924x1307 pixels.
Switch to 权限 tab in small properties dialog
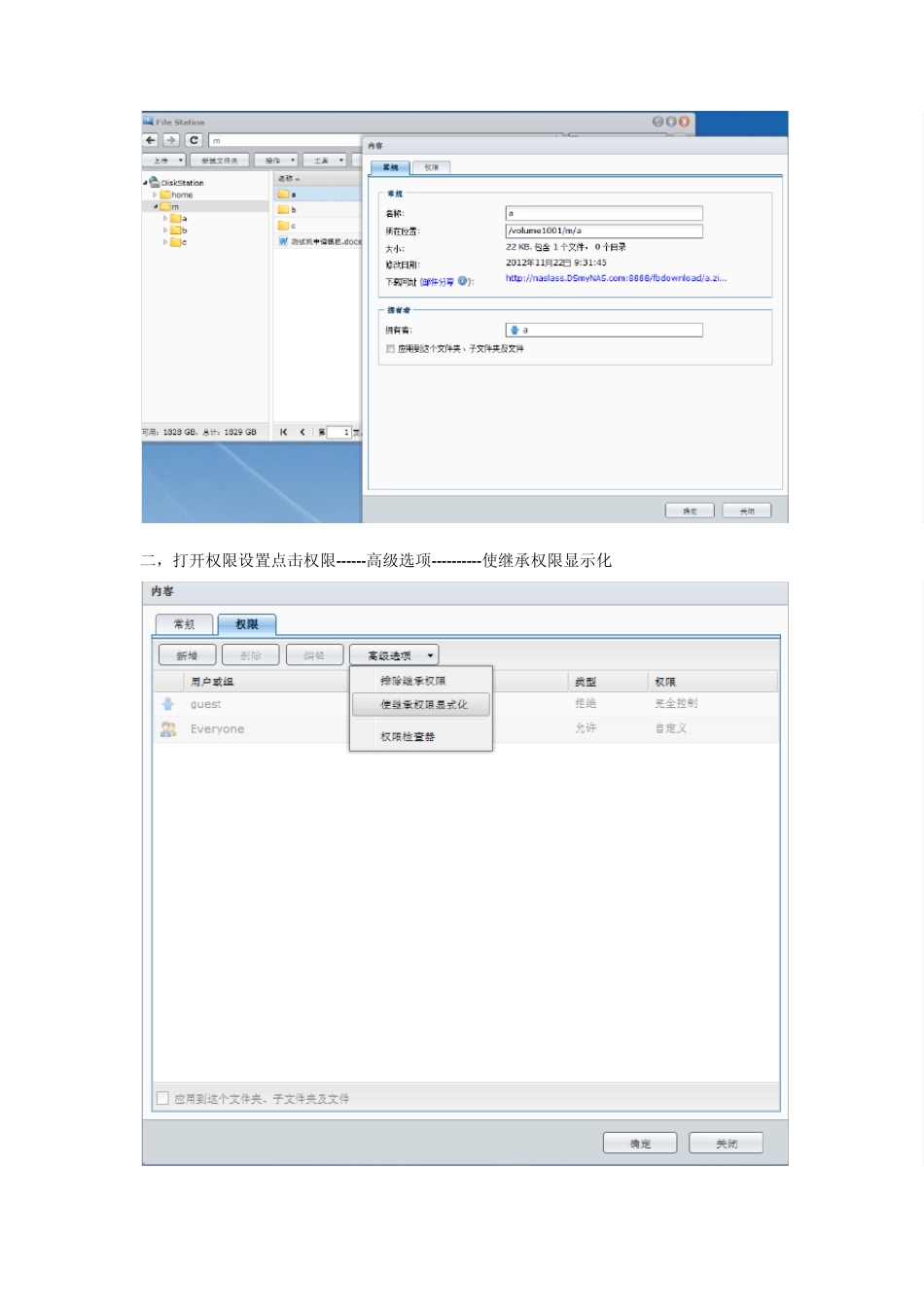431,167
